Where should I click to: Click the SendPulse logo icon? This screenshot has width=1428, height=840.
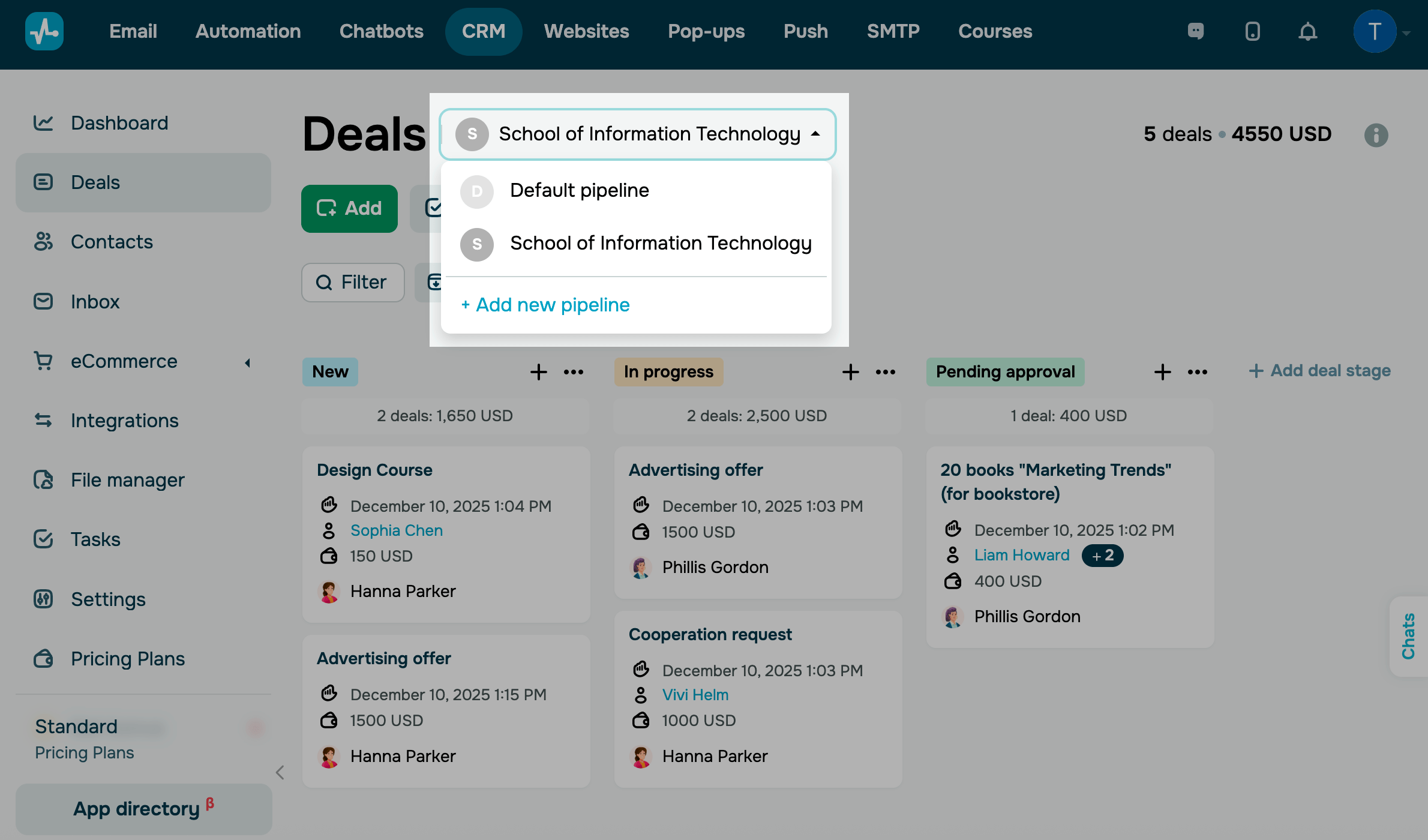click(44, 31)
